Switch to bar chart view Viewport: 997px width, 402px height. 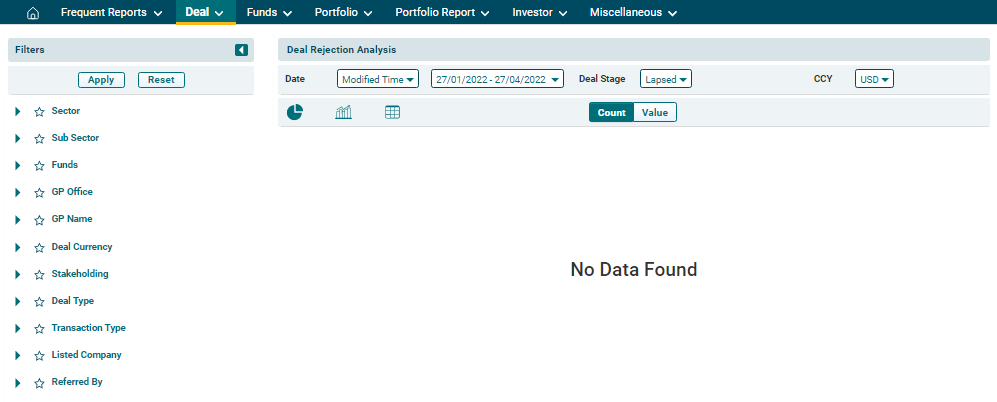[x=343, y=112]
